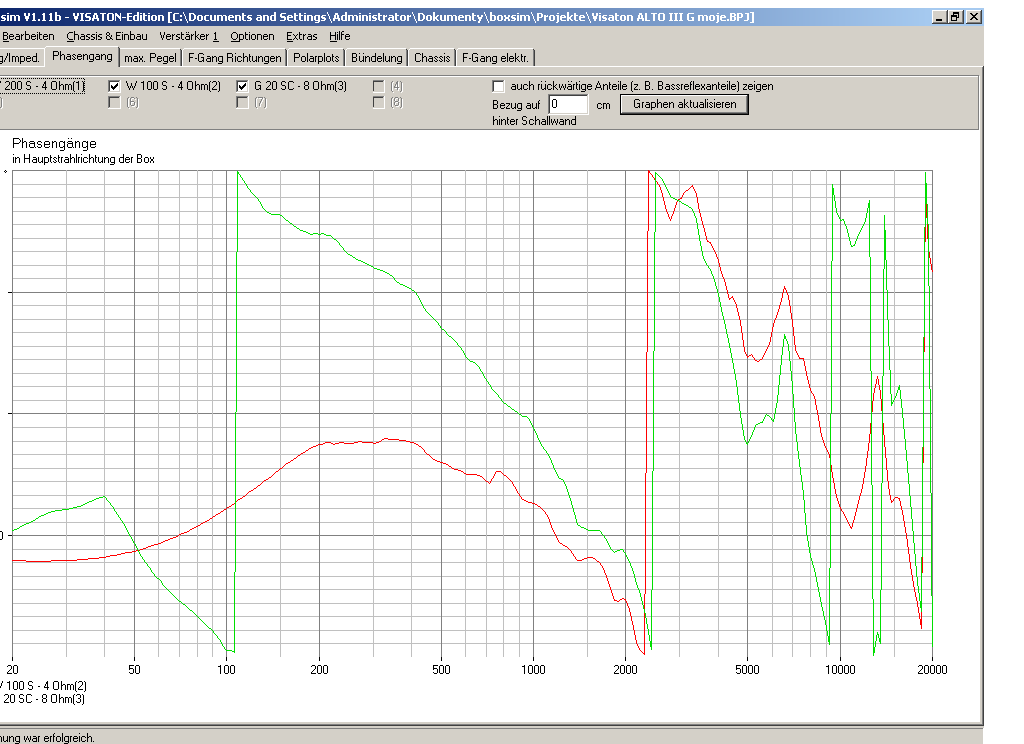Click the 2000 frequency axis label
This screenshot has height=744, width=1024.
(x=625, y=670)
